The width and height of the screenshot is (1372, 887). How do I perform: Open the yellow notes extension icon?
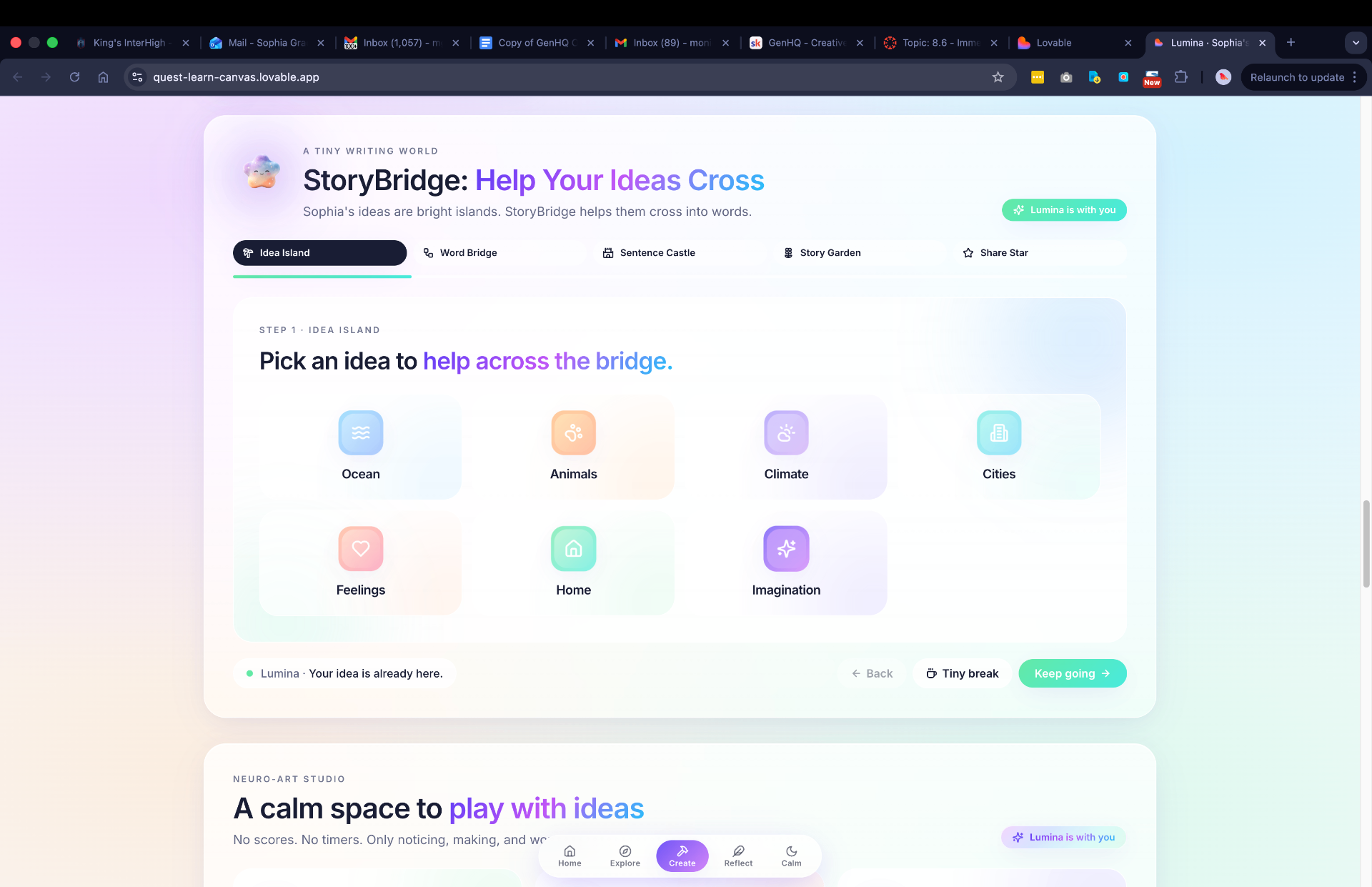(1038, 77)
